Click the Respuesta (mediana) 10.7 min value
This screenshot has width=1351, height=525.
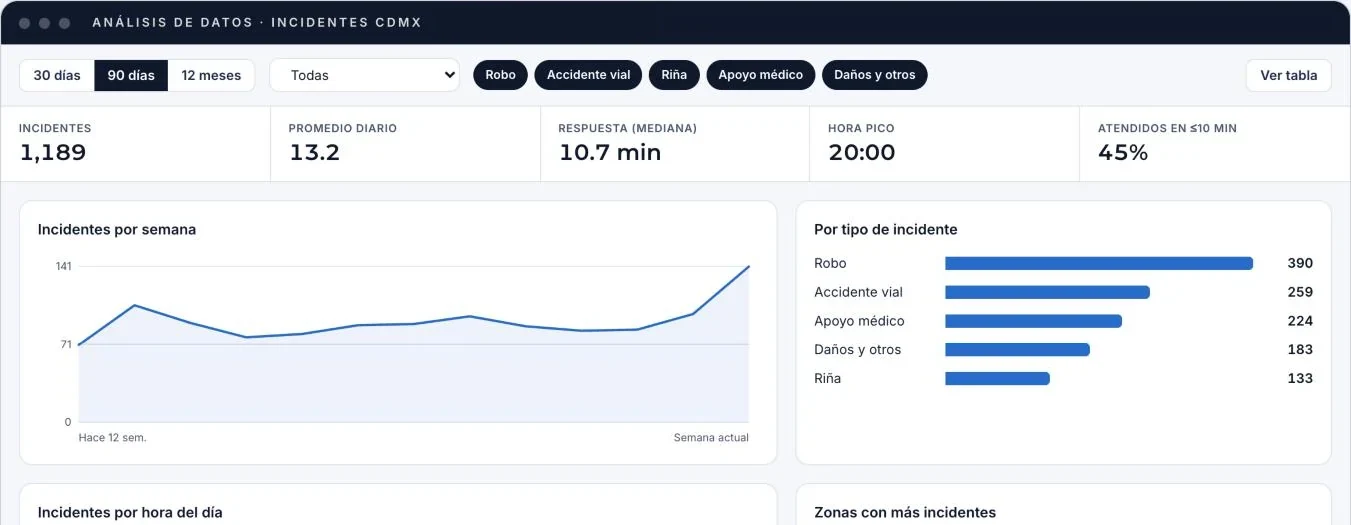click(x=610, y=153)
